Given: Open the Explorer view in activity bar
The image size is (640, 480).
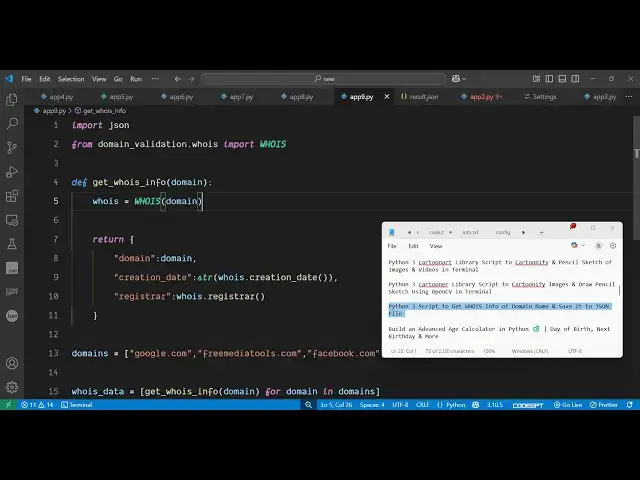Looking at the screenshot, I should [x=12, y=99].
